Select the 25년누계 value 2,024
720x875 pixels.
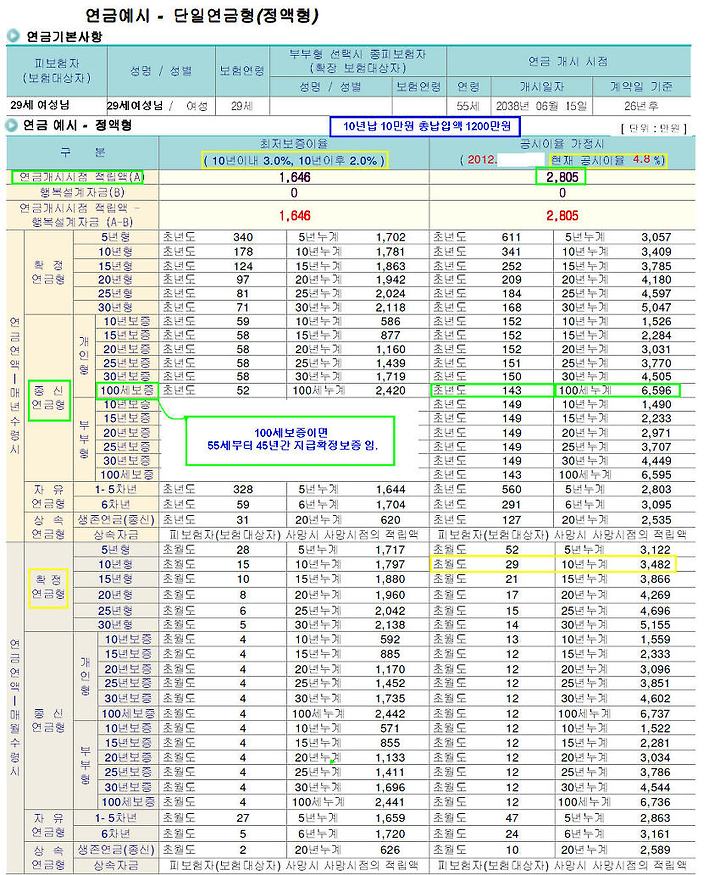pyautogui.click(x=390, y=294)
